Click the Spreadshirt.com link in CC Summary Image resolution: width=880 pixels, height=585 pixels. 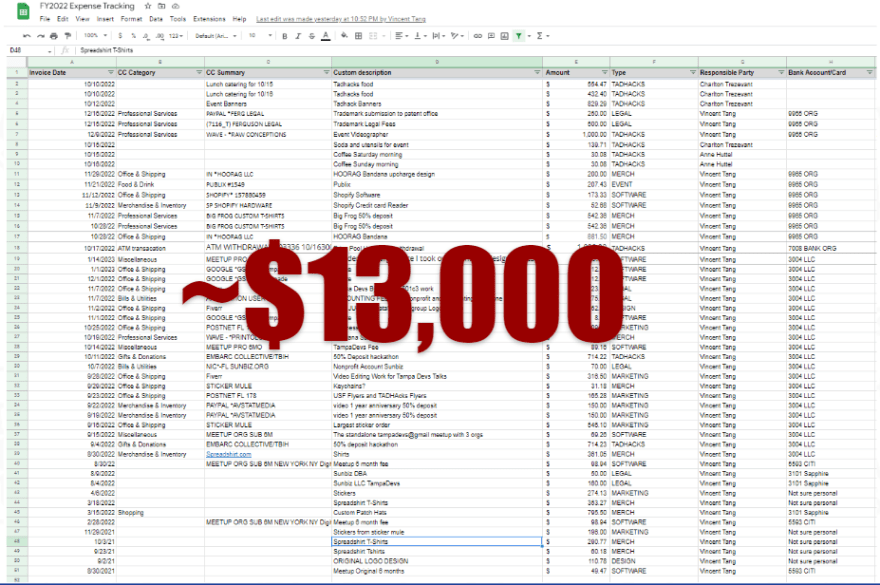(229, 454)
